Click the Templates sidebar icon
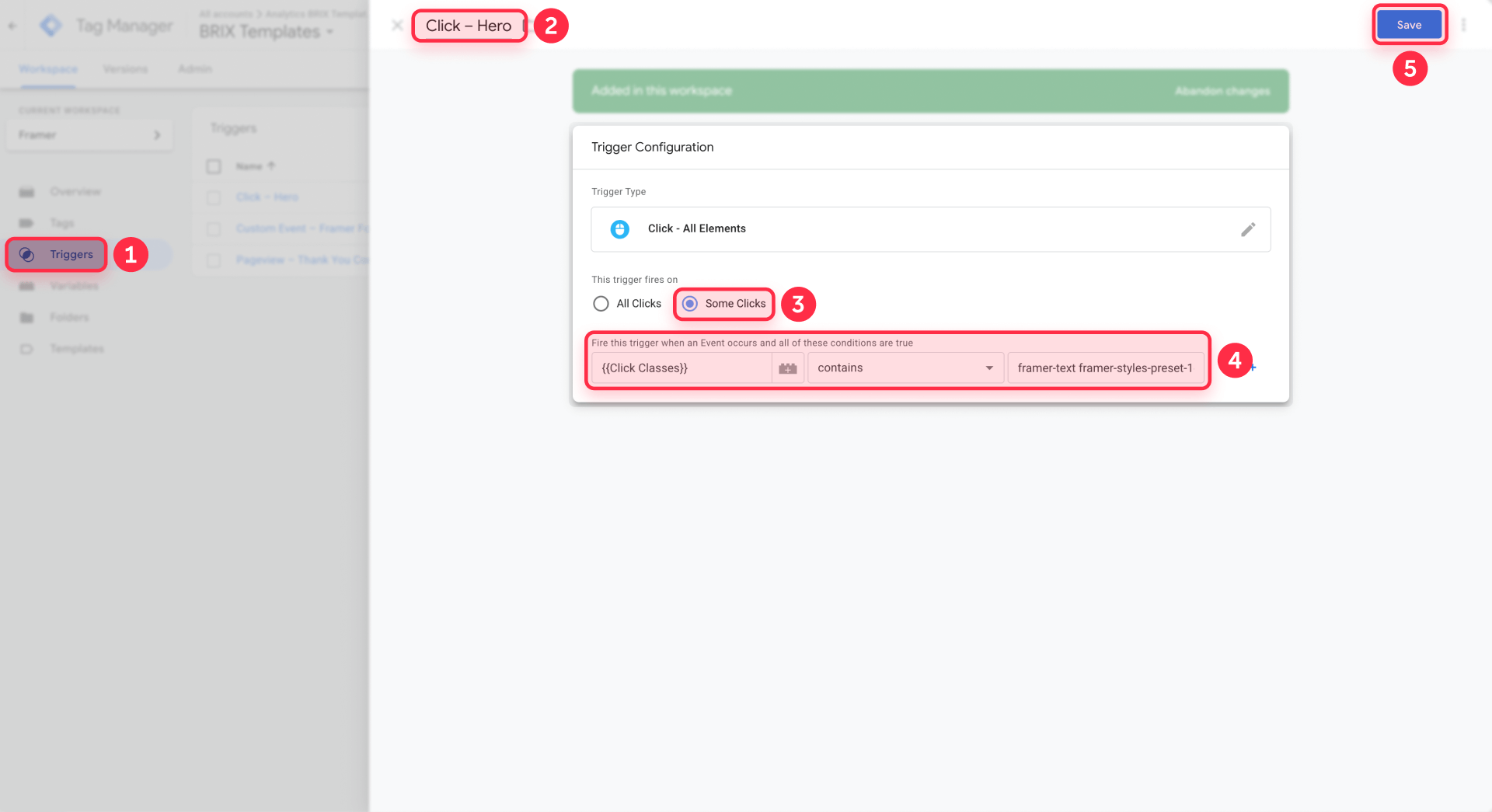Screen dimensions: 1492x812 27,349
